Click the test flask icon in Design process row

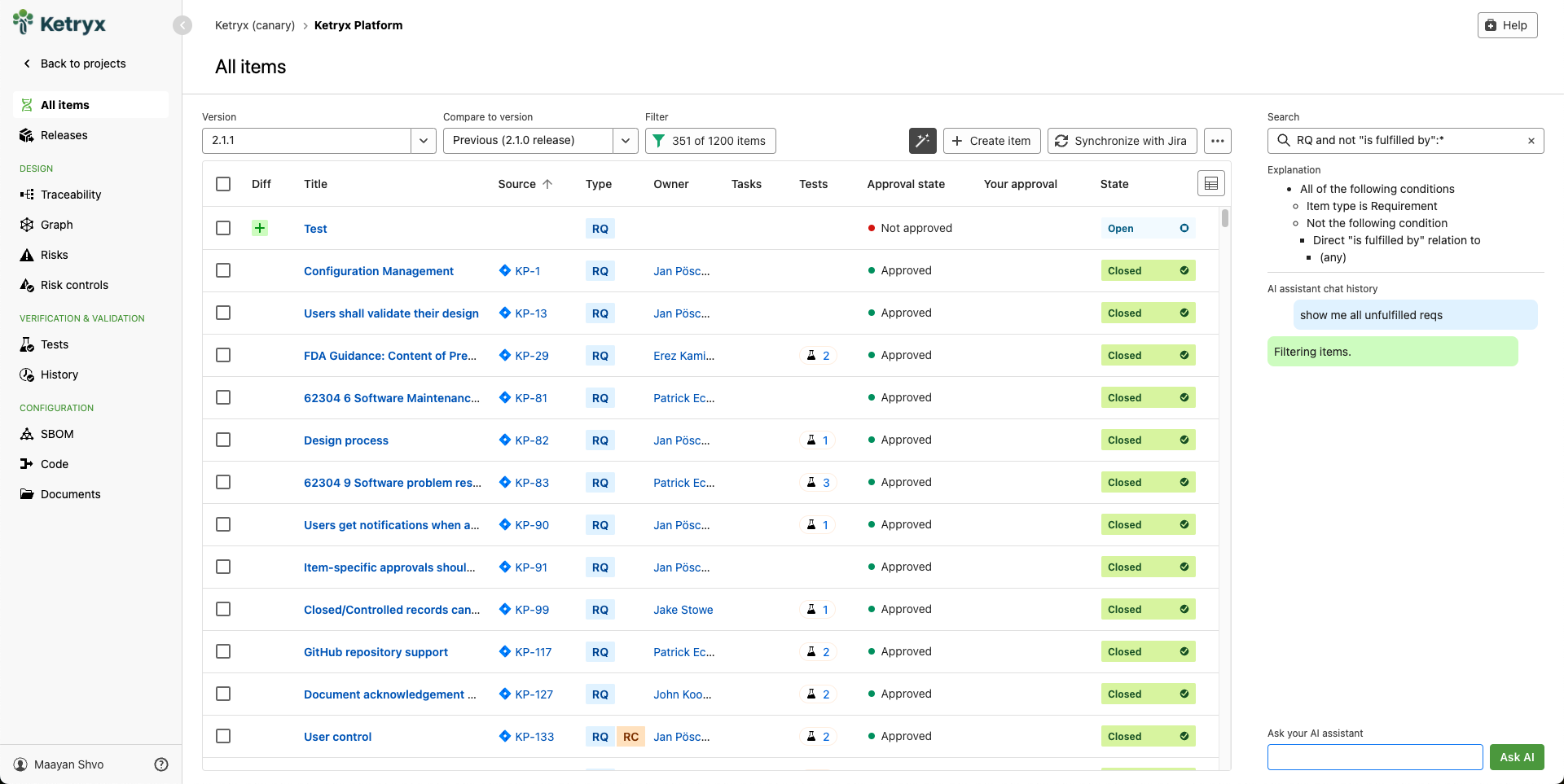tap(811, 440)
